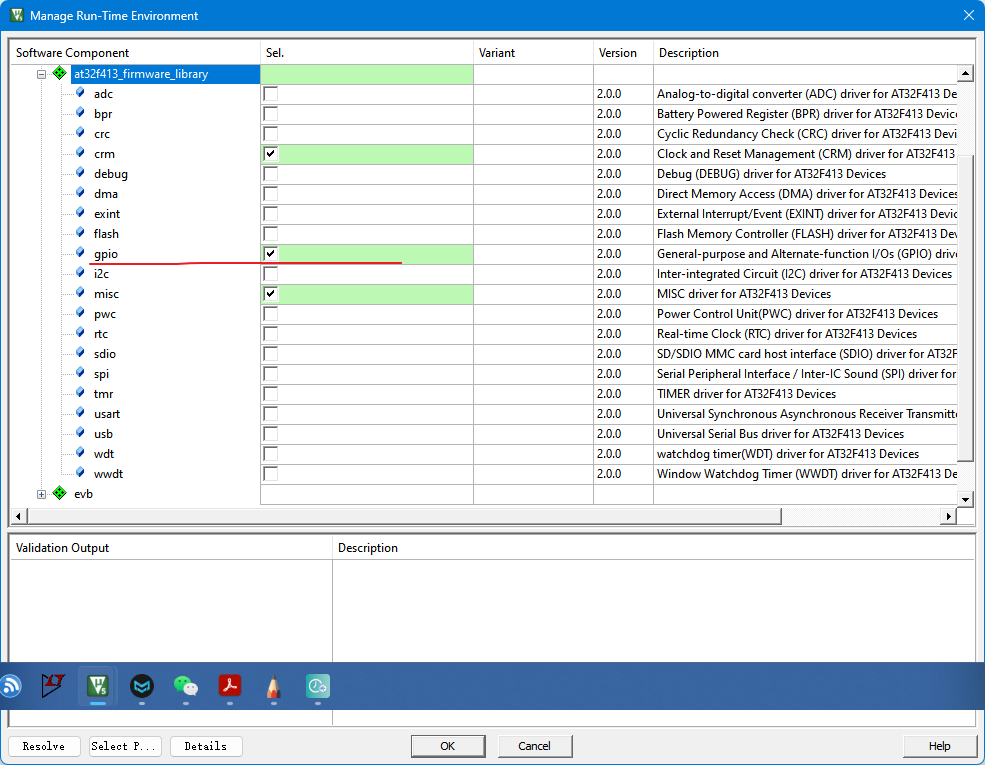Collapse the at32f413_firmware_library tree node
The image size is (985, 765).
[41, 74]
